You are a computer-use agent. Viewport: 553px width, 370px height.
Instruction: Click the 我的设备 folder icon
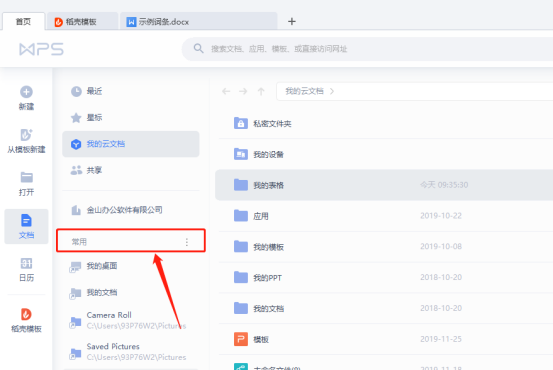coord(241,154)
